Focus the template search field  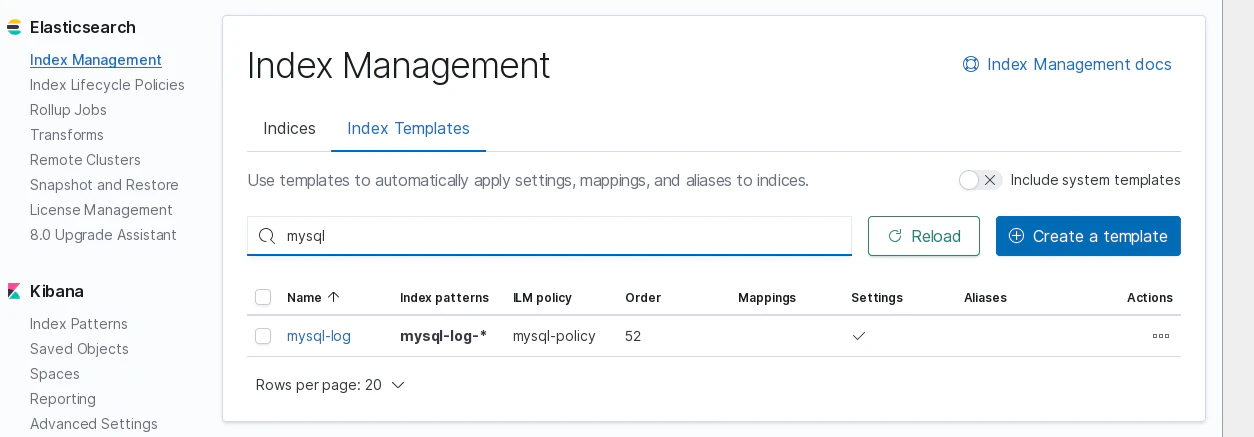click(x=549, y=236)
